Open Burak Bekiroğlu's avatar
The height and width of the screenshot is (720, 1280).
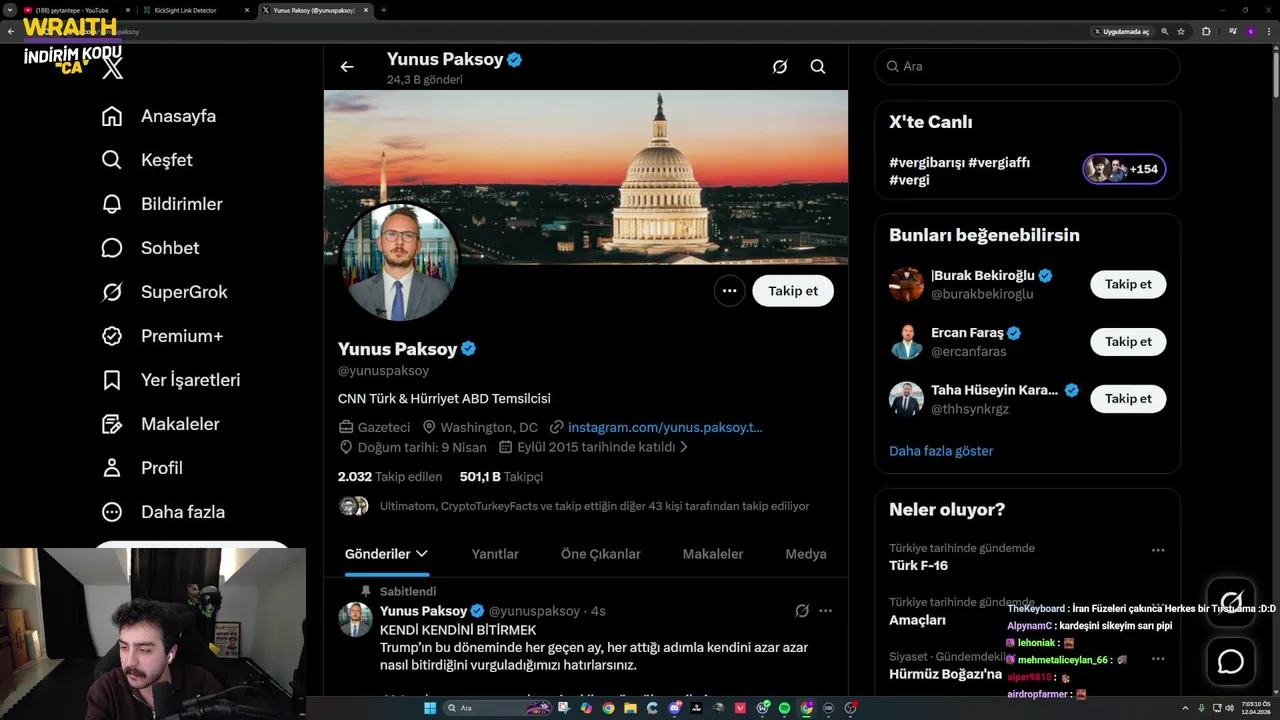(907, 284)
